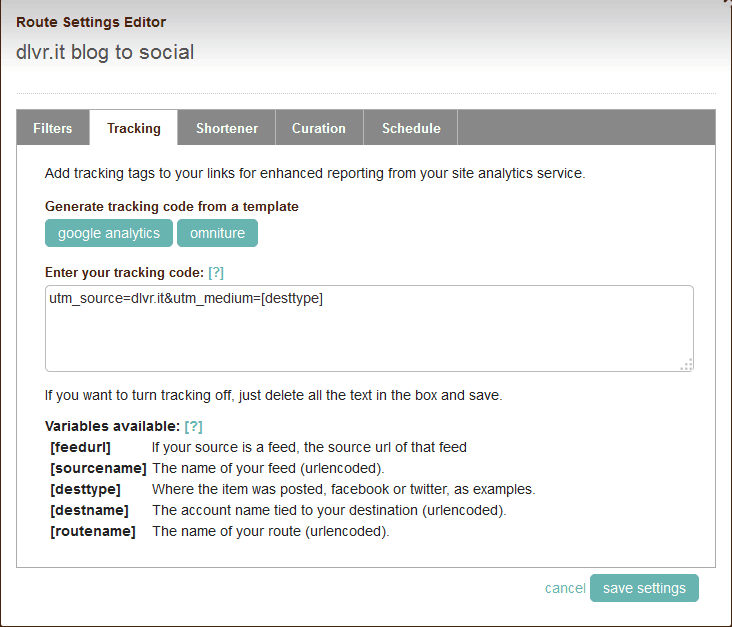Screen dimensions: 732x627
Task: Go to the Schedule tab
Action: pyautogui.click(x=411, y=128)
